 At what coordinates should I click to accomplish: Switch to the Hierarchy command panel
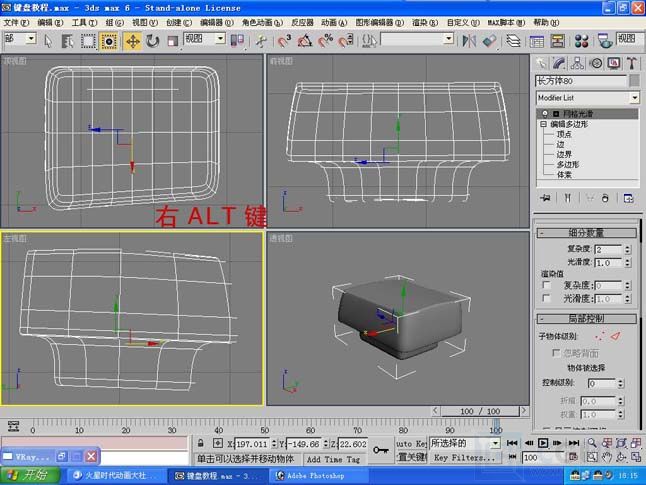point(577,63)
